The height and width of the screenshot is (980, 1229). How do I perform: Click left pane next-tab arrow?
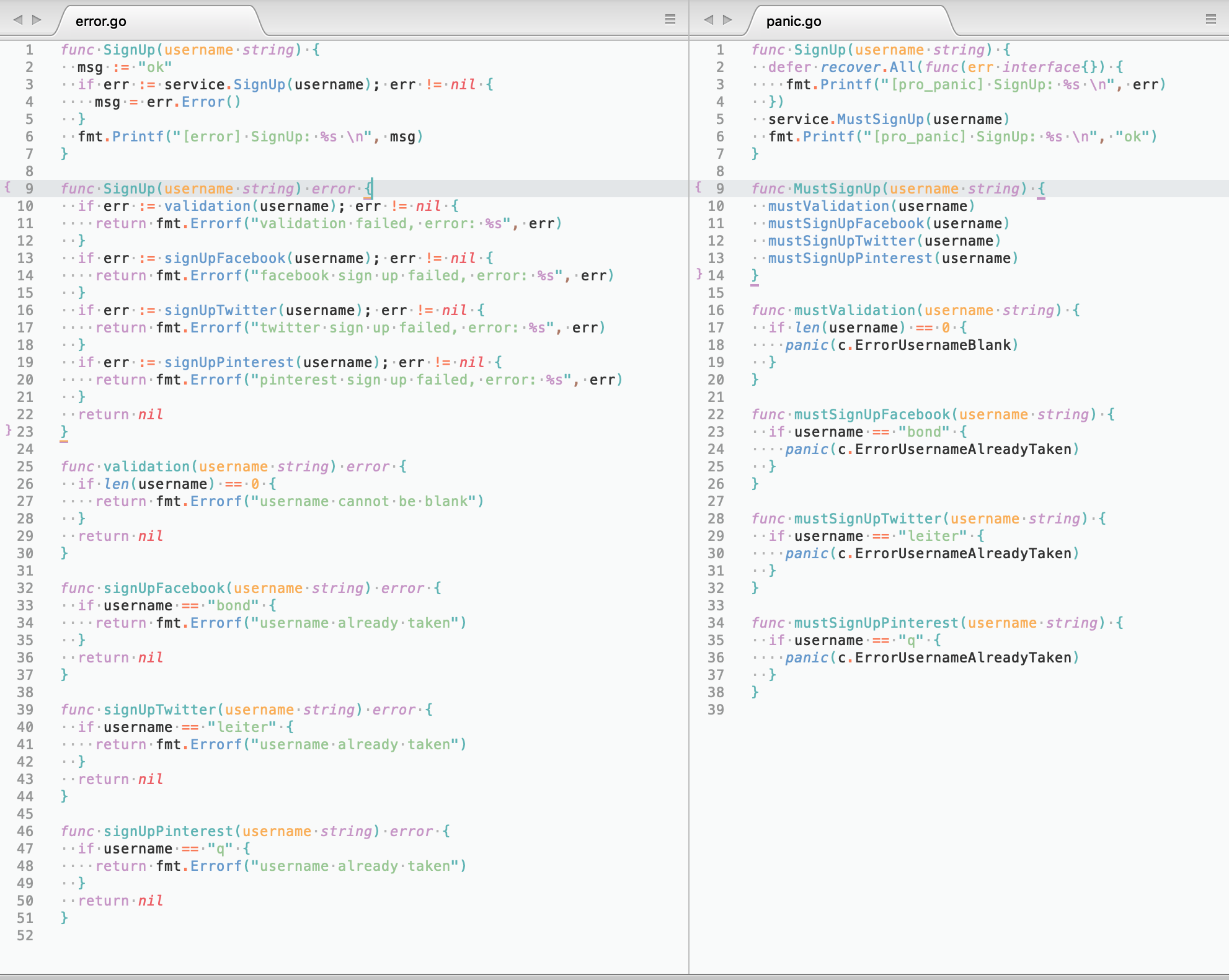37,20
